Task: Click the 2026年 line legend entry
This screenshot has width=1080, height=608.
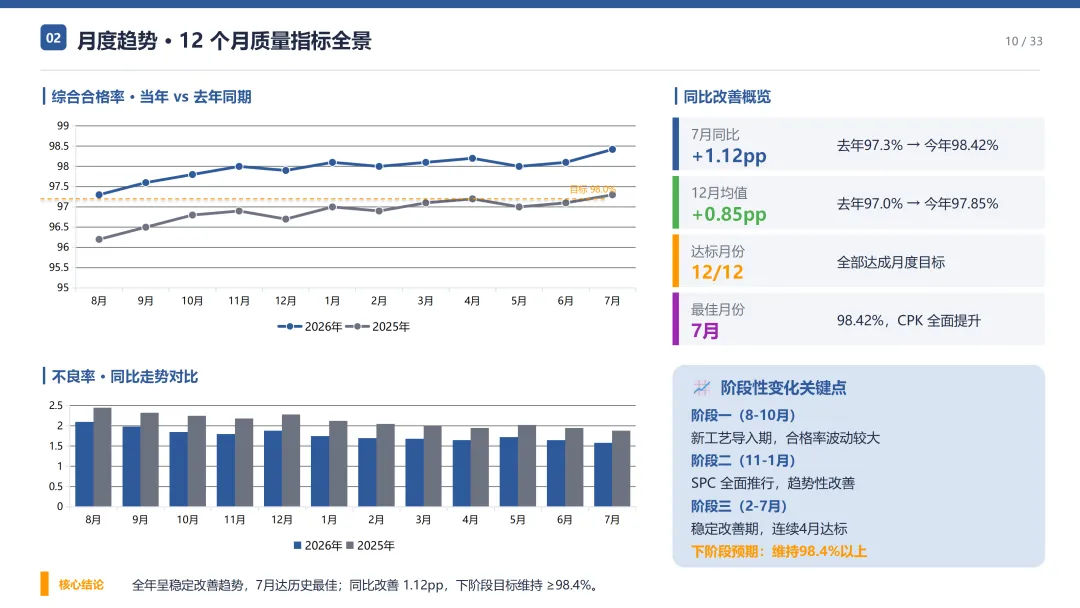Action: click(x=310, y=326)
